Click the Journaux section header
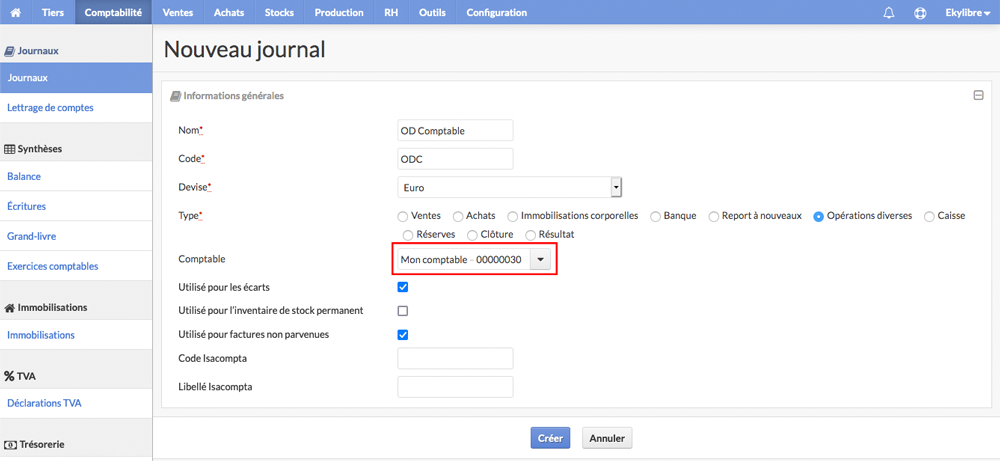The width and height of the screenshot is (1000, 461). coord(32,51)
